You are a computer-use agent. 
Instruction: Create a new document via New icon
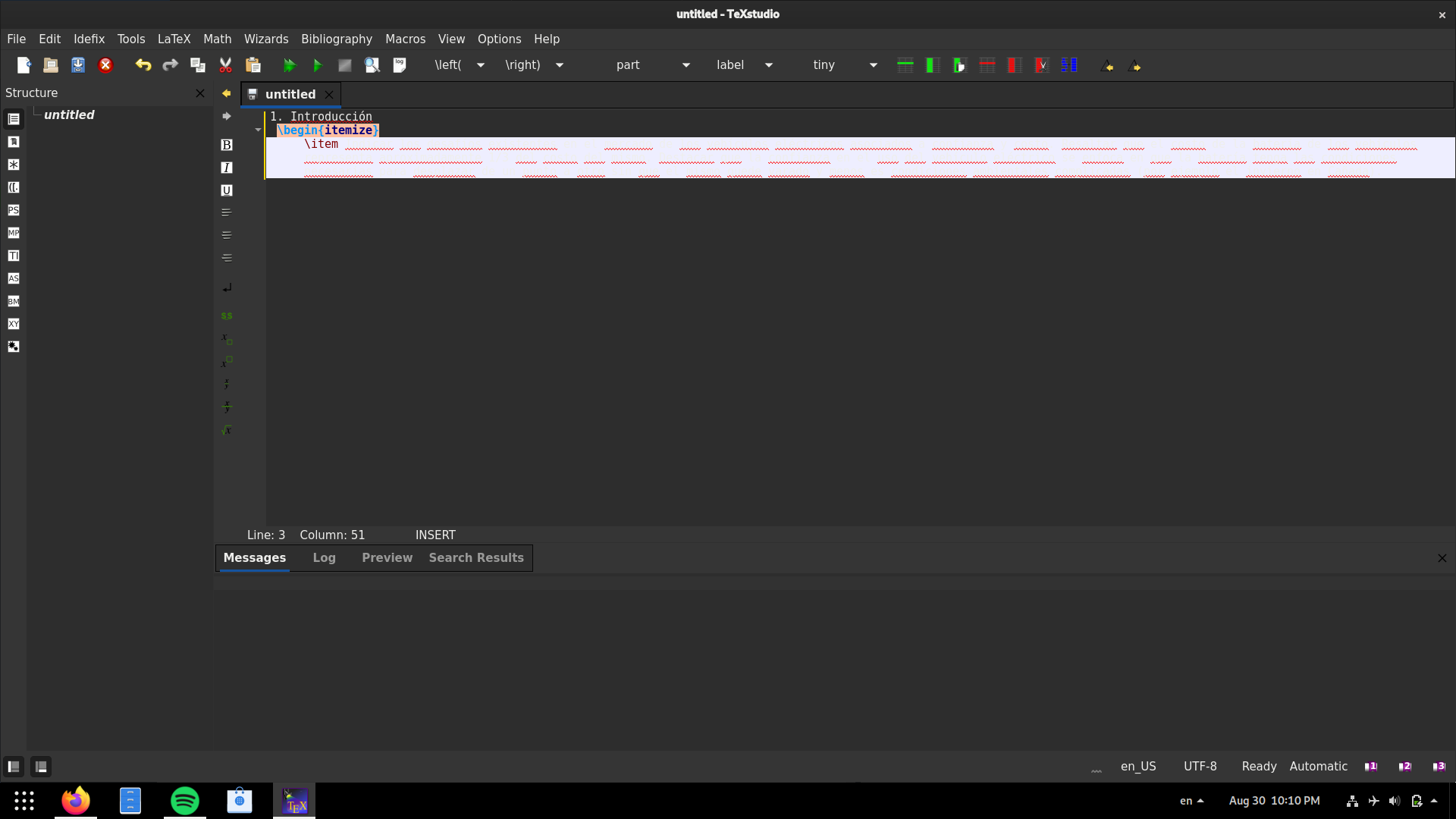click(x=24, y=65)
